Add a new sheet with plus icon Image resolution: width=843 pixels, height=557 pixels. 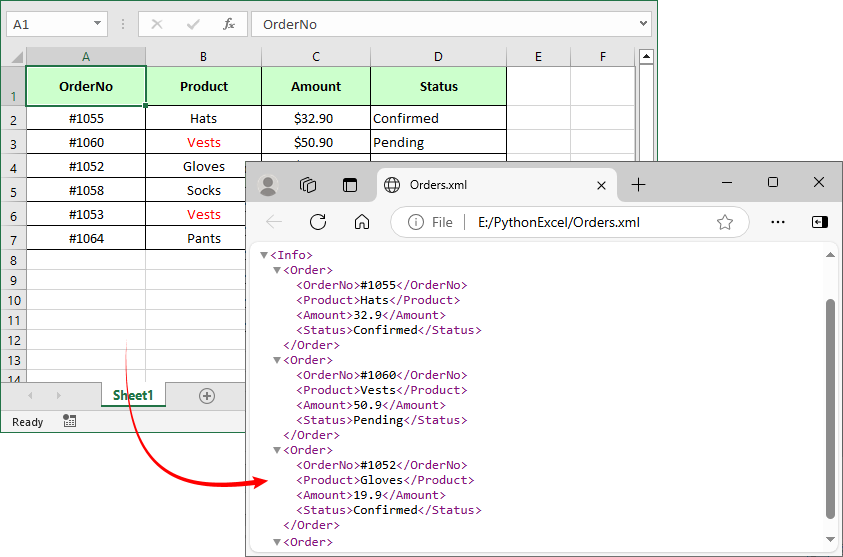207,396
